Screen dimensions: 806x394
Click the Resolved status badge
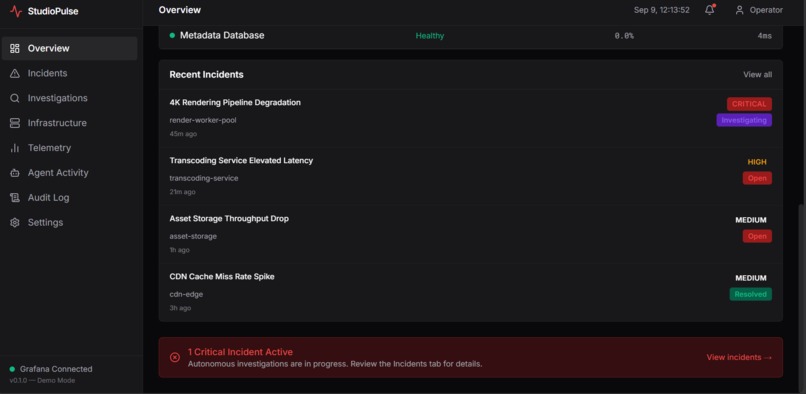tap(750, 294)
